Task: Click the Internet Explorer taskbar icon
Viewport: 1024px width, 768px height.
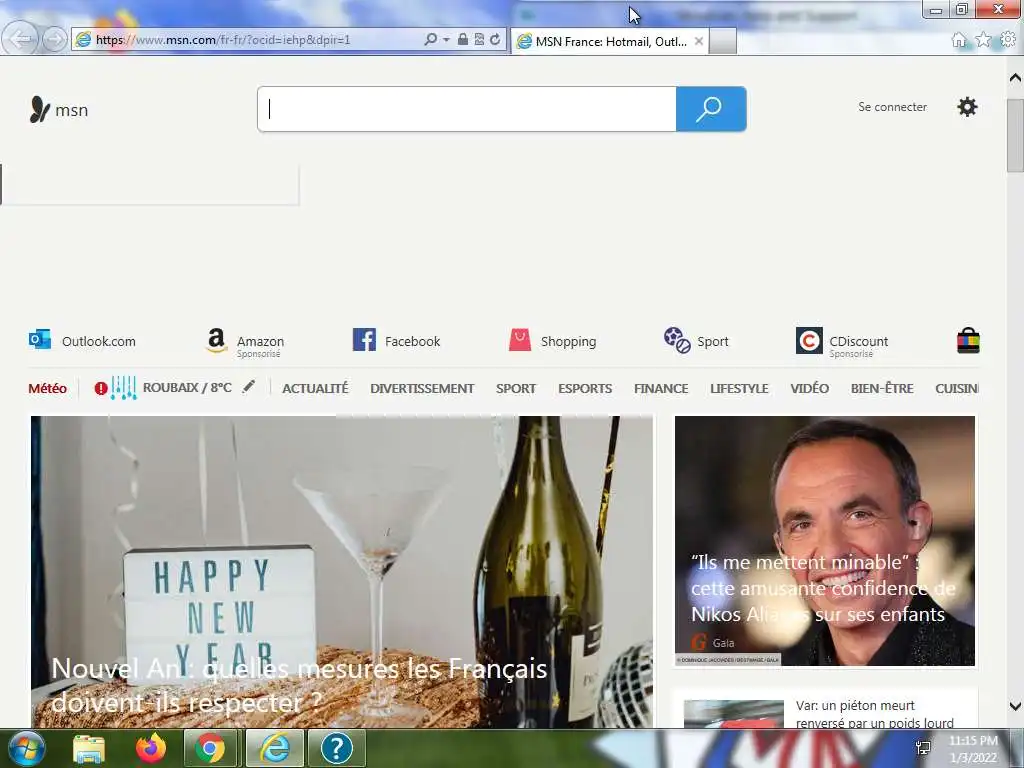Action: point(275,748)
